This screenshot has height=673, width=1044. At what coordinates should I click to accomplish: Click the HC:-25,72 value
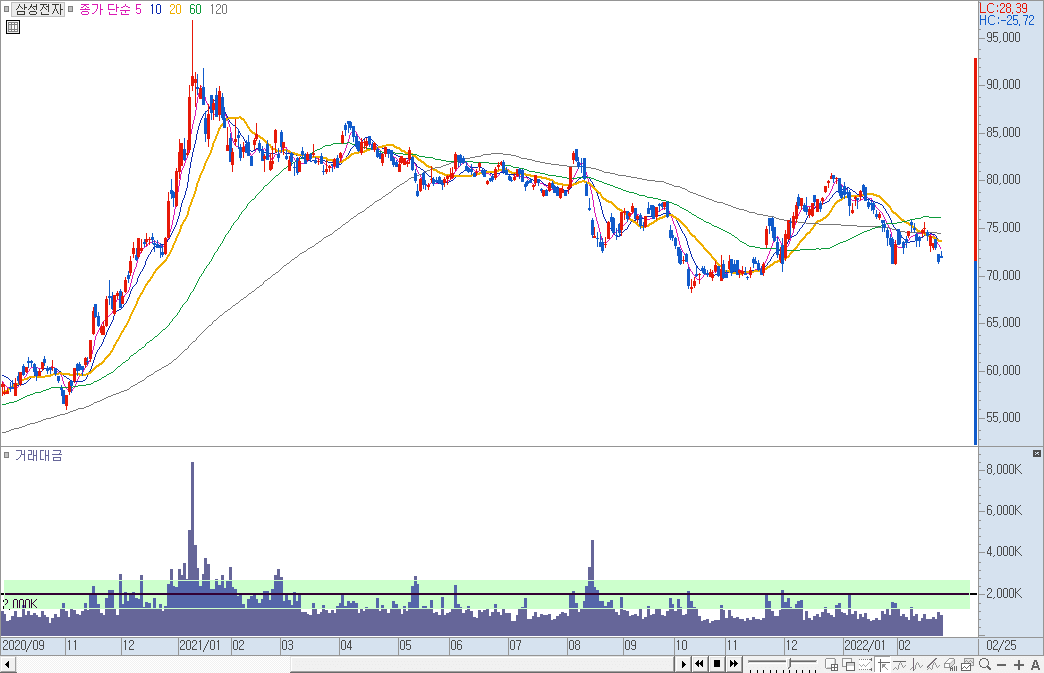pos(1007,20)
